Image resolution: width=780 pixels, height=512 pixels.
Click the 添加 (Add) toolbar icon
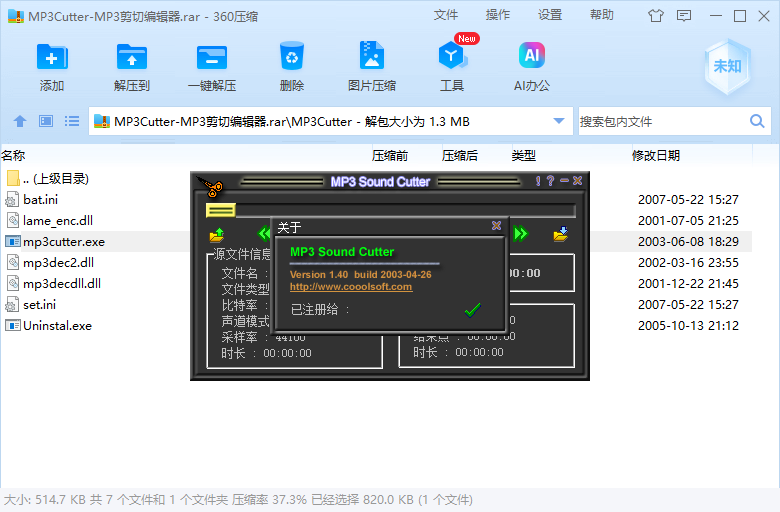[52, 57]
